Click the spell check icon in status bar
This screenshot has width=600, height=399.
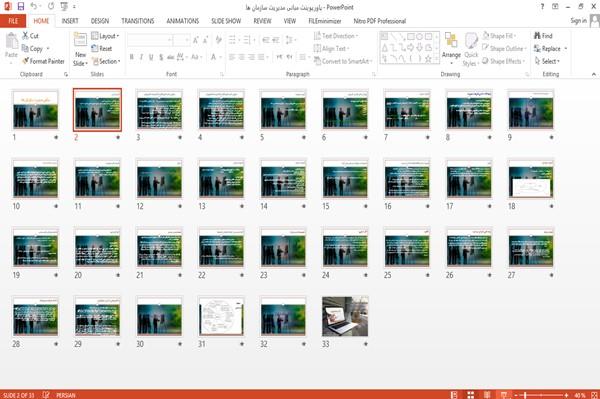(46, 395)
